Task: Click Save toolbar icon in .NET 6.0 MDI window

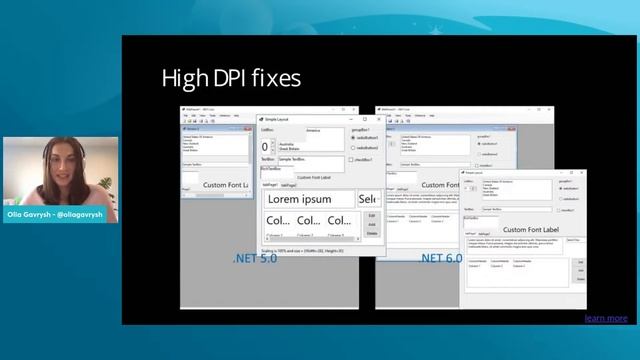Action: click(x=390, y=121)
